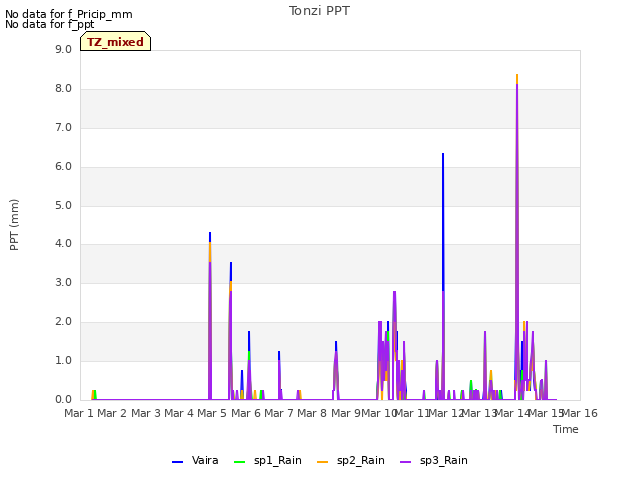
Task: Click the Mar 1 x-axis tick label
Action: click(x=79, y=413)
